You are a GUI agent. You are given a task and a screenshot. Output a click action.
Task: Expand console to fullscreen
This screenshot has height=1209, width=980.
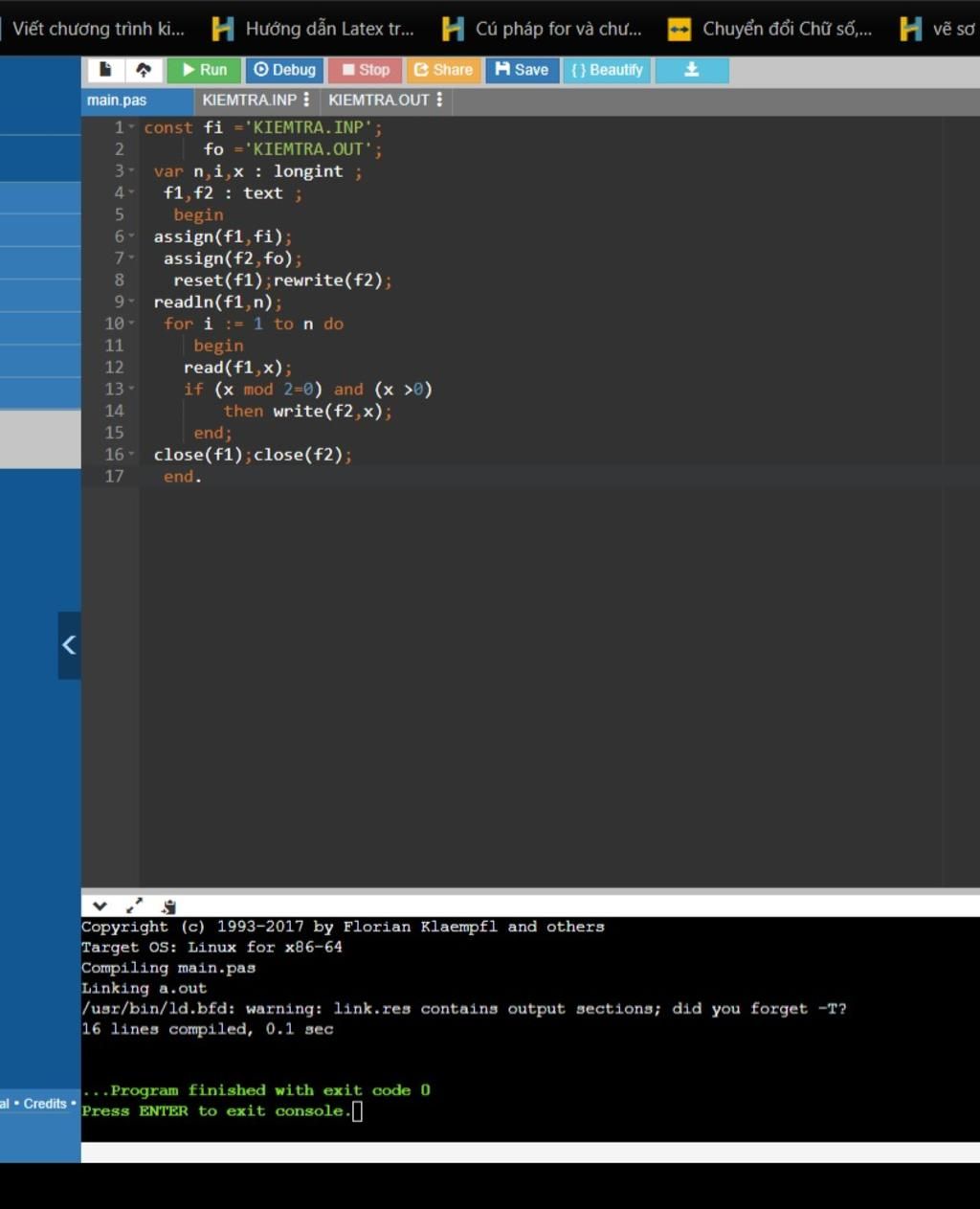point(134,906)
